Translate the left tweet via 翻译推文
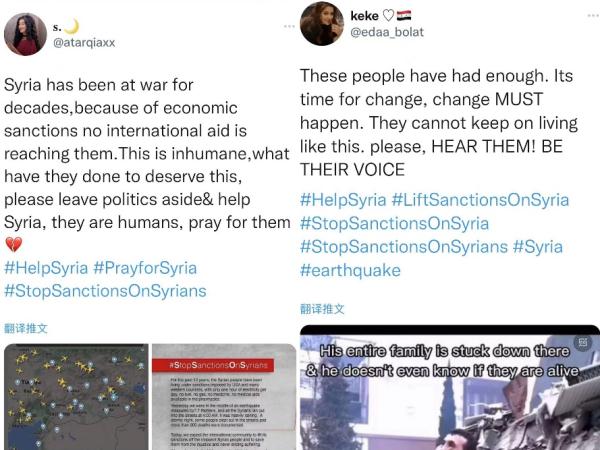Viewport: 600px width, 450px height. tap(26, 328)
